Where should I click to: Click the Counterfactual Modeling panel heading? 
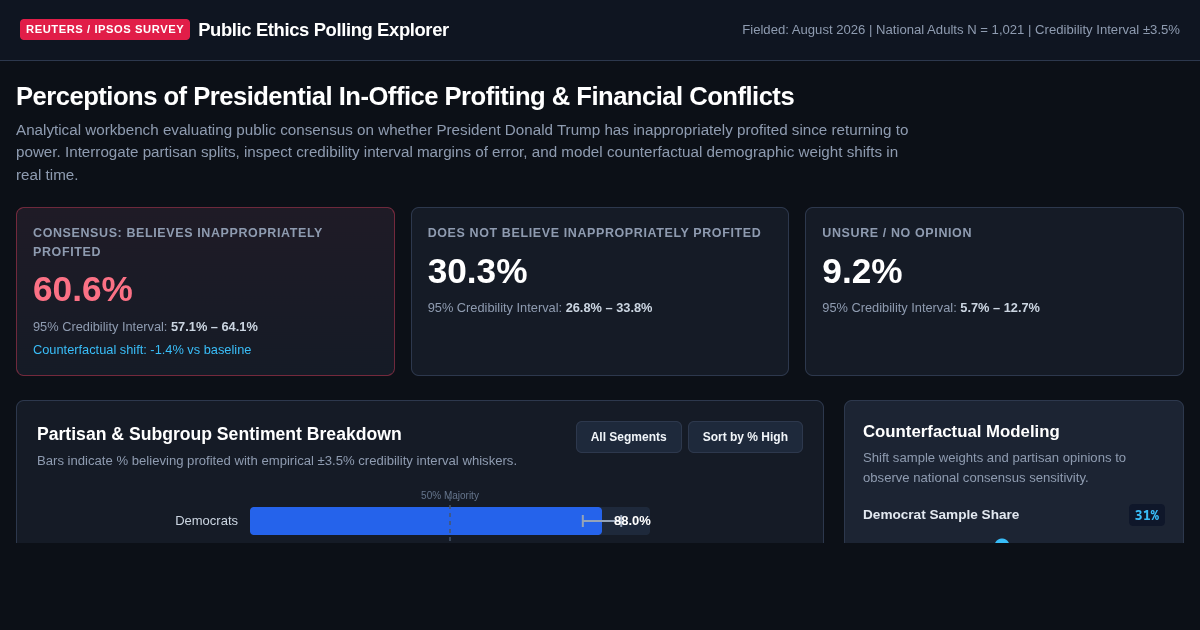pyautogui.click(x=961, y=432)
